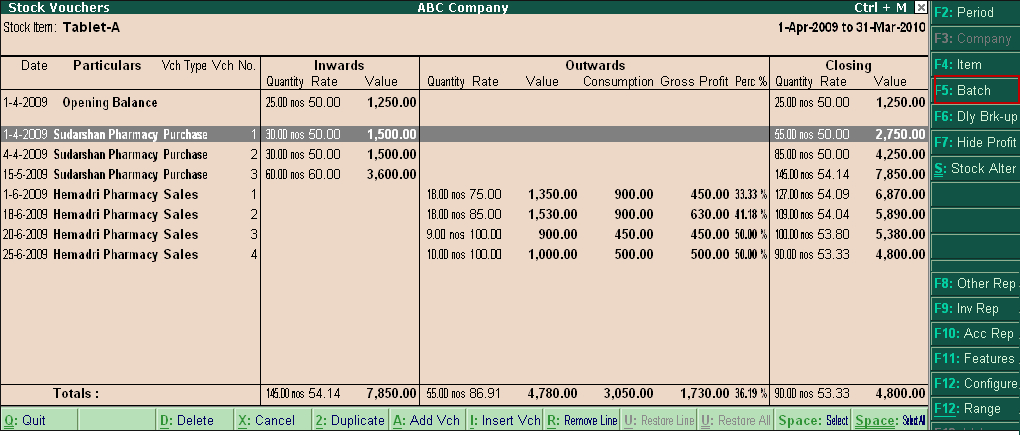Click the Closing column header

point(848,66)
